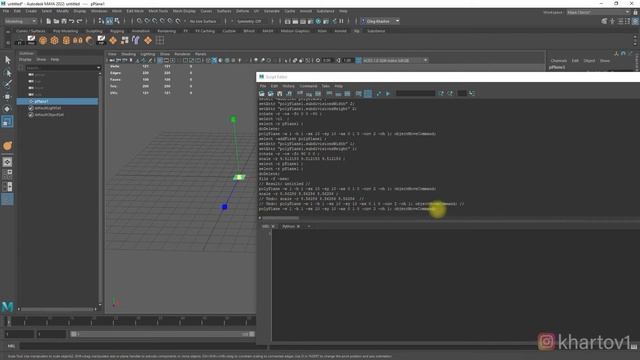Click the green Y-axis scale handle
The image size is (640, 360).
tap(233, 119)
